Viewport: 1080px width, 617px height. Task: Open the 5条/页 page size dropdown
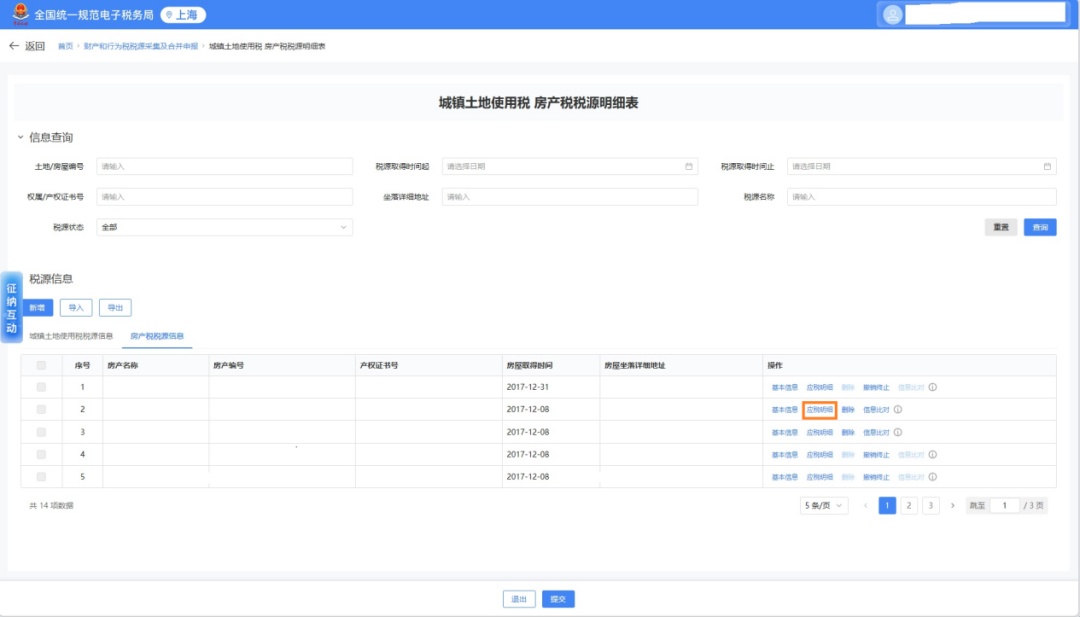pyautogui.click(x=824, y=506)
